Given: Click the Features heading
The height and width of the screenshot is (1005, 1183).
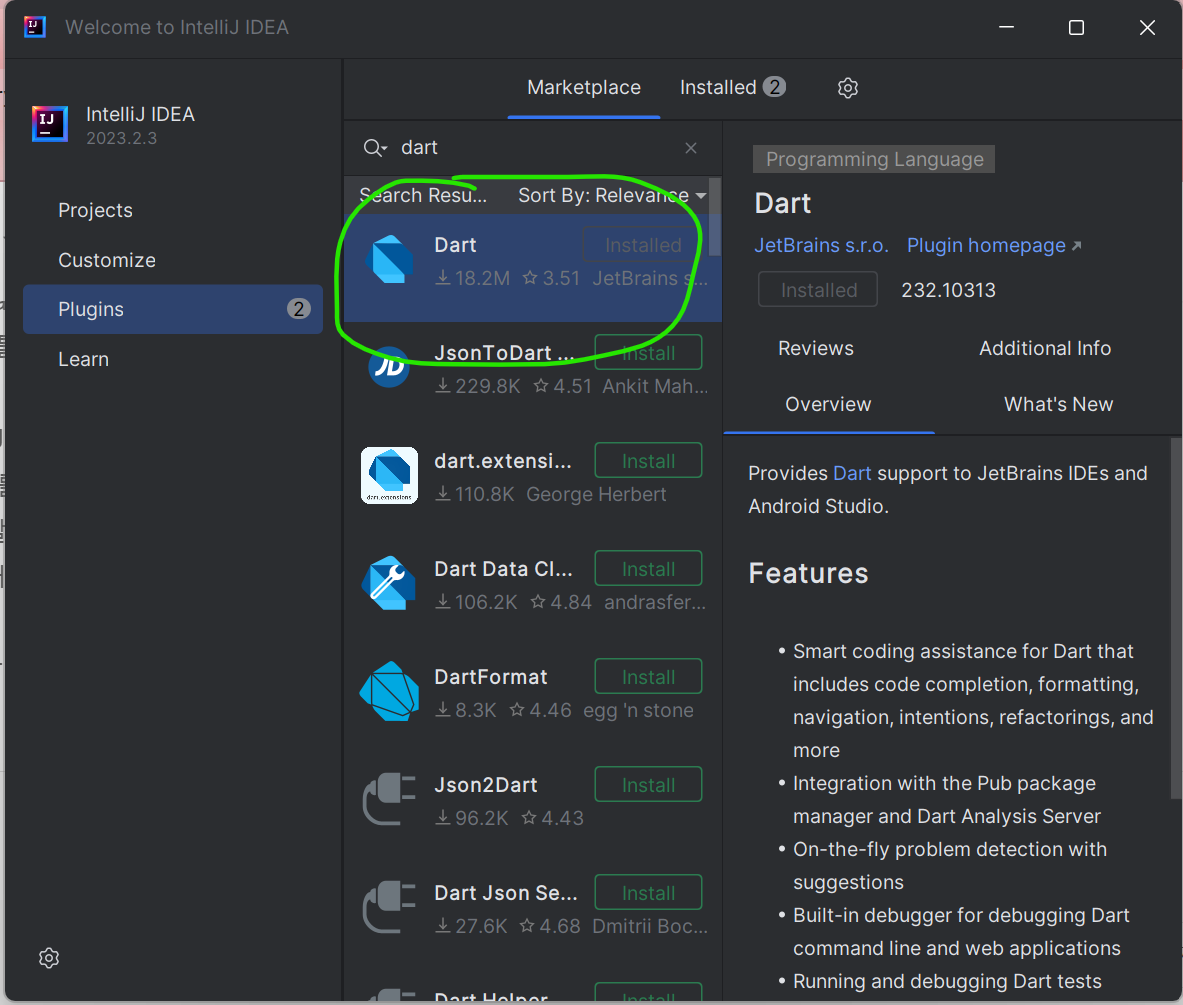Looking at the screenshot, I should 808,573.
